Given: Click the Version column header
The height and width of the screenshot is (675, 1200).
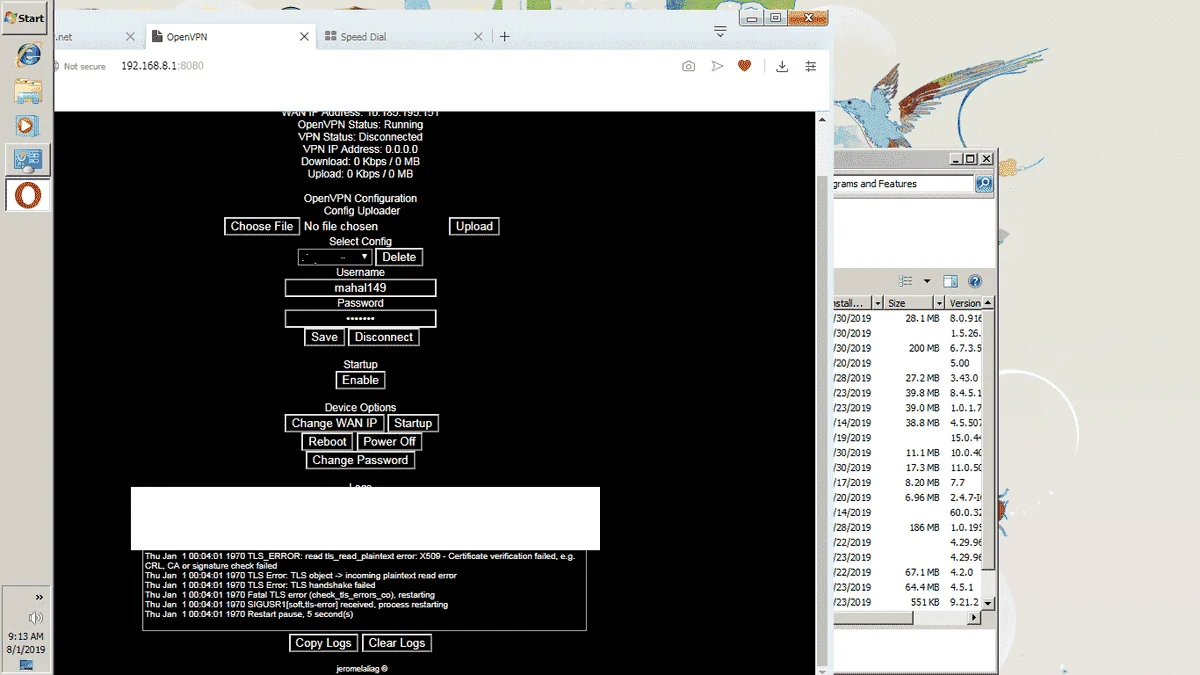Looking at the screenshot, I should pyautogui.click(x=964, y=303).
